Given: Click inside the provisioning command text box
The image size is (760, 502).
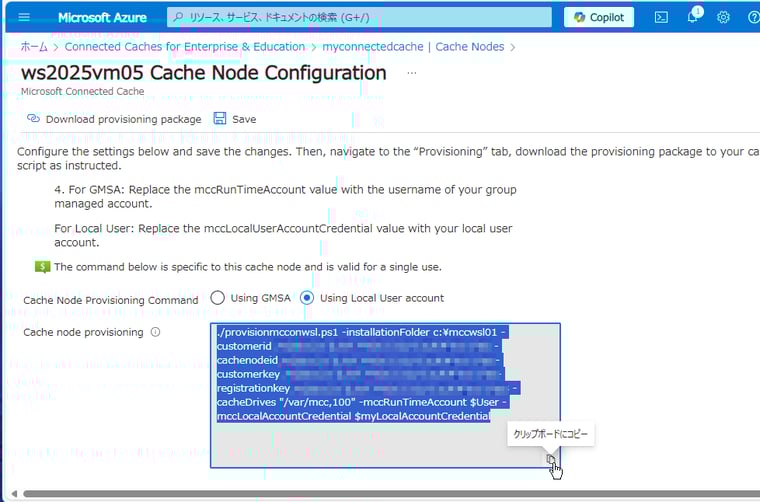Looking at the screenshot, I should (x=385, y=395).
